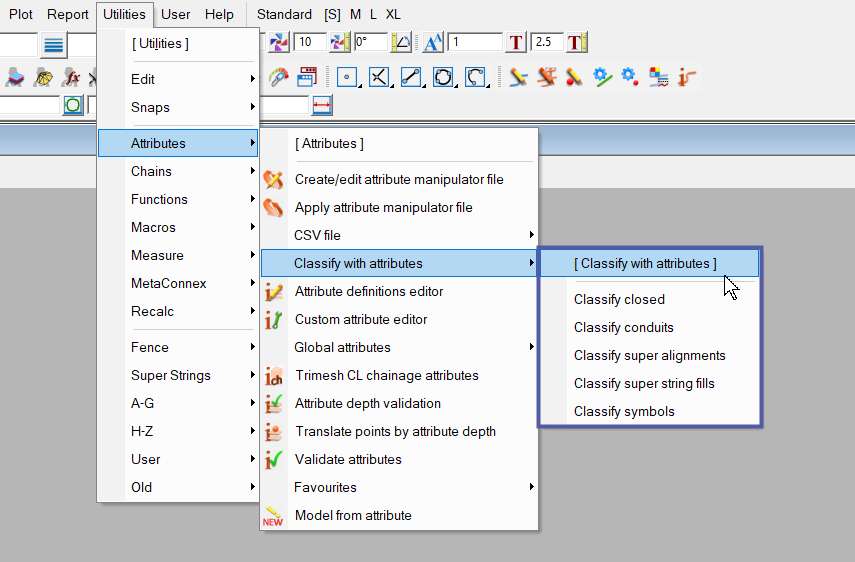
Task: Click the red horizontal measure arrow icon
Action: [322, 105]
